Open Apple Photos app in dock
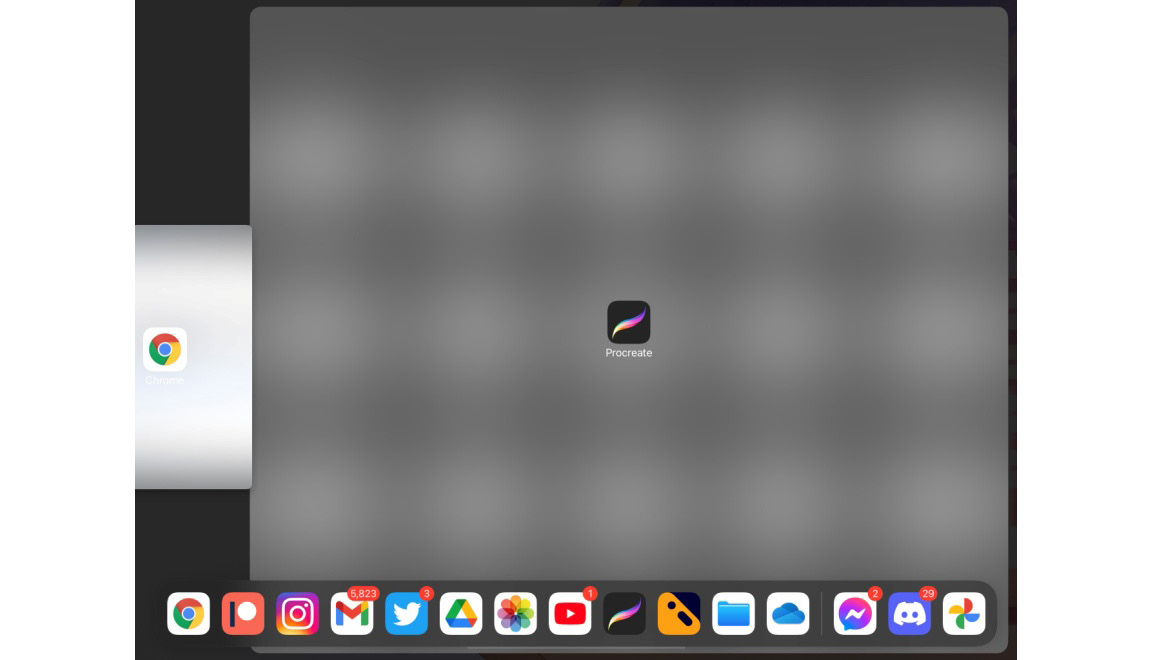Viewport: 1153px width, 660px height. tap(515, 613)
